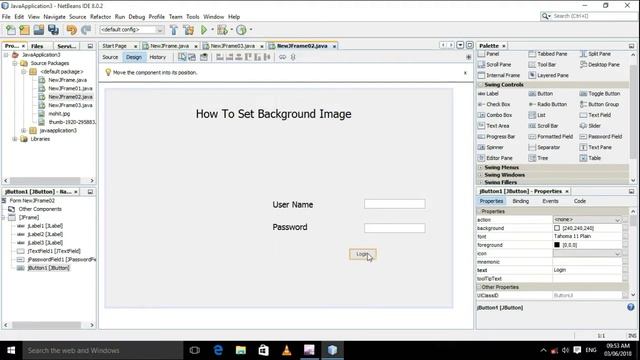The image size is (640, 360).
Task: Open the NewJFrame.java editor tab
Action: 169,46
